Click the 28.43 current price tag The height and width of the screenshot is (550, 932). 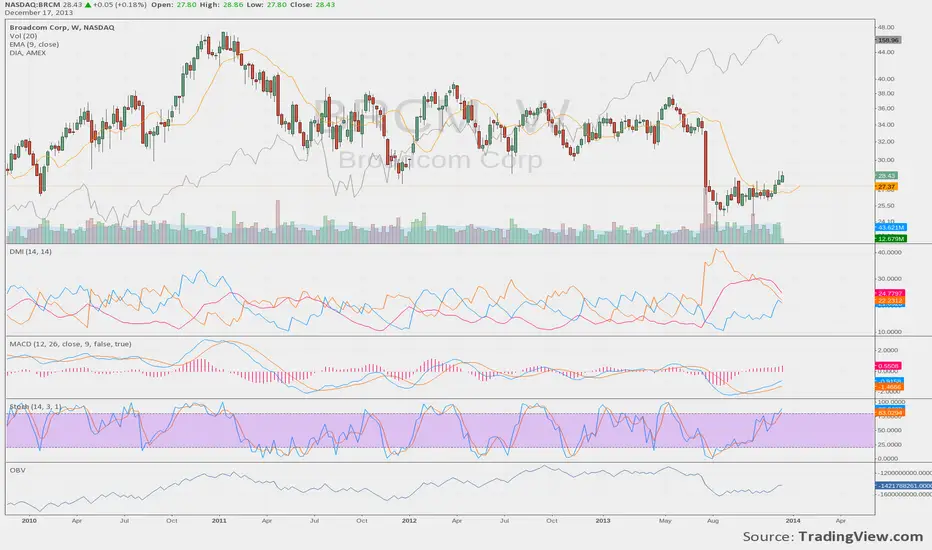[x=886, y=175]
